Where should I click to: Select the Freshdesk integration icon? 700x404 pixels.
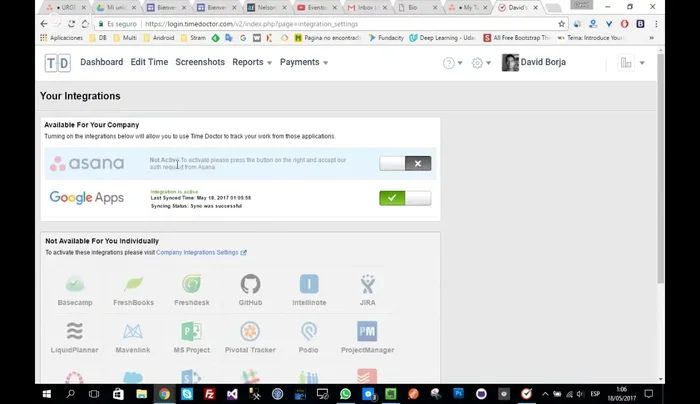point(192,284)
